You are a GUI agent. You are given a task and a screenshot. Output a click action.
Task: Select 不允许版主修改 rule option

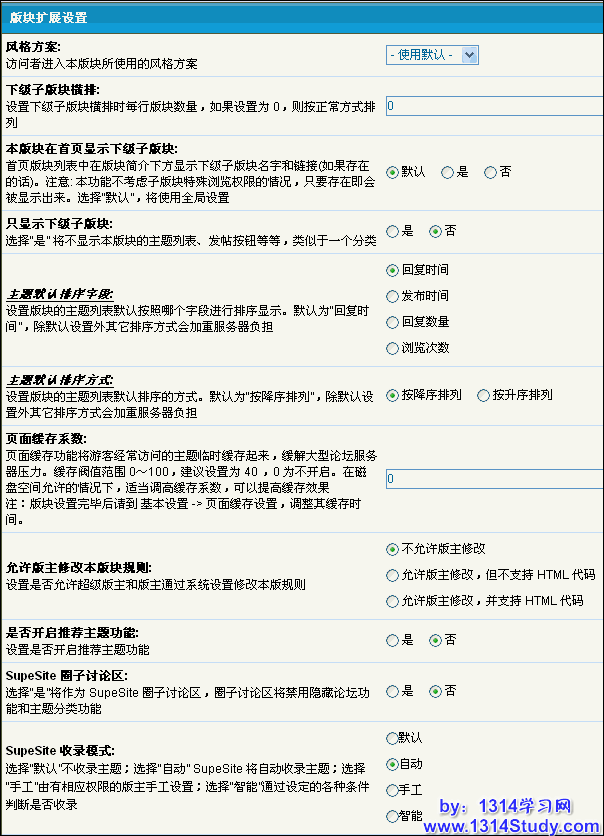[393, 549]
